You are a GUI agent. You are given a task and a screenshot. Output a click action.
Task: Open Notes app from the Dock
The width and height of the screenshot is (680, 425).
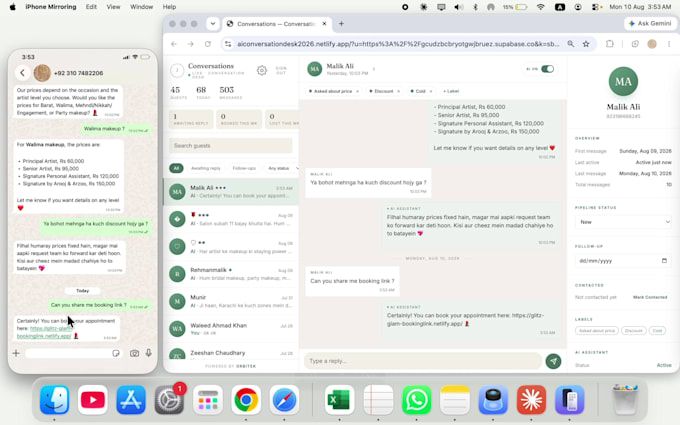coord(454,399)
